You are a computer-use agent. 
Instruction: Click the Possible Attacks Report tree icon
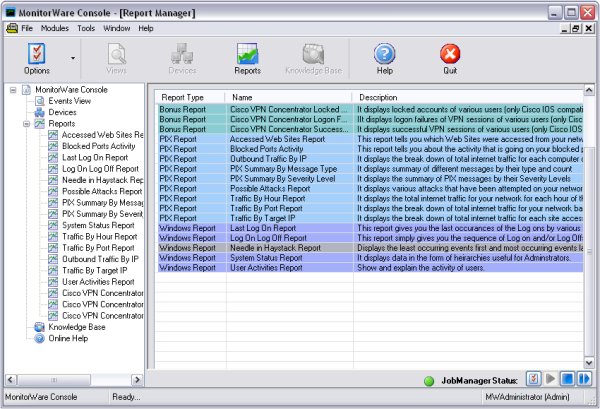(x=53, y=191)
